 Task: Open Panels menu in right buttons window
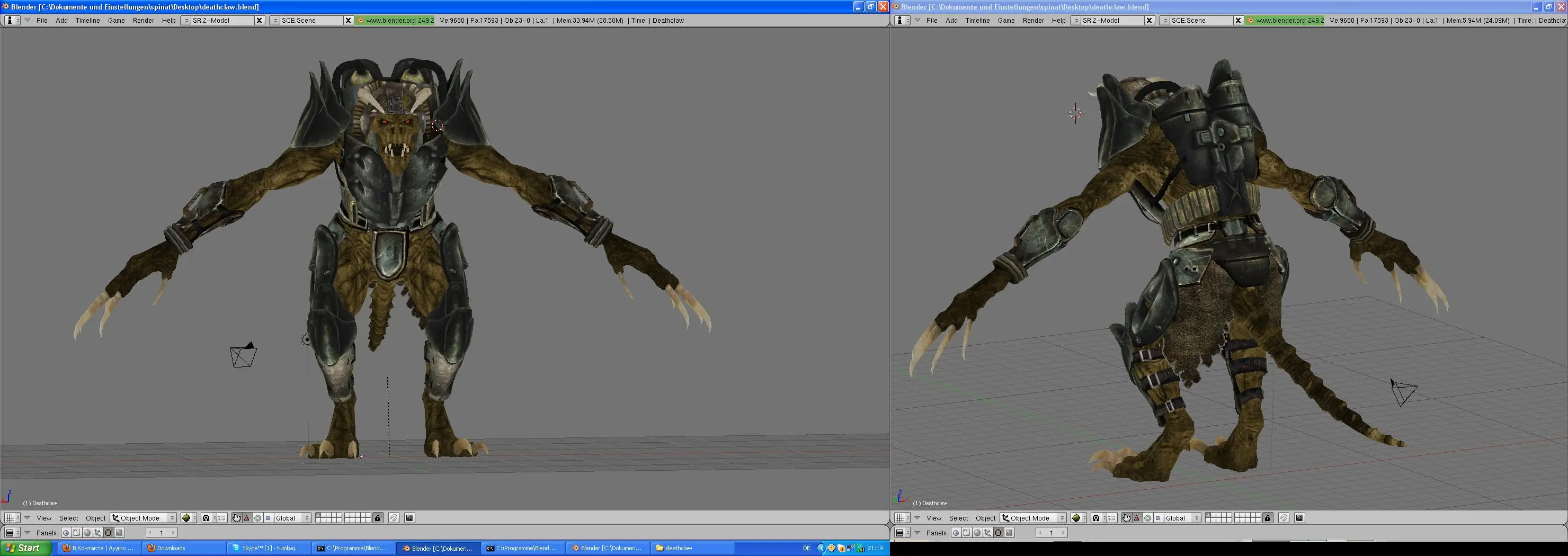point(936,532)
